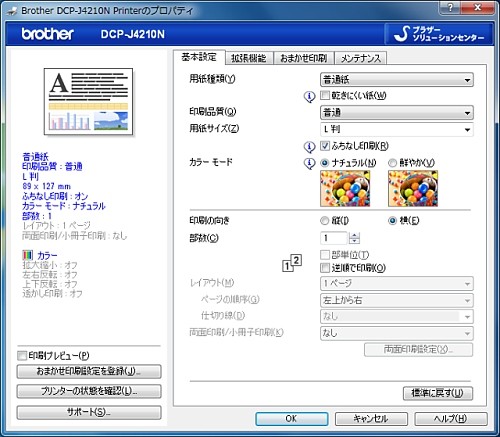Switch to メンテナンス tab
Viewport: 500px width, 437px height.
361,58
